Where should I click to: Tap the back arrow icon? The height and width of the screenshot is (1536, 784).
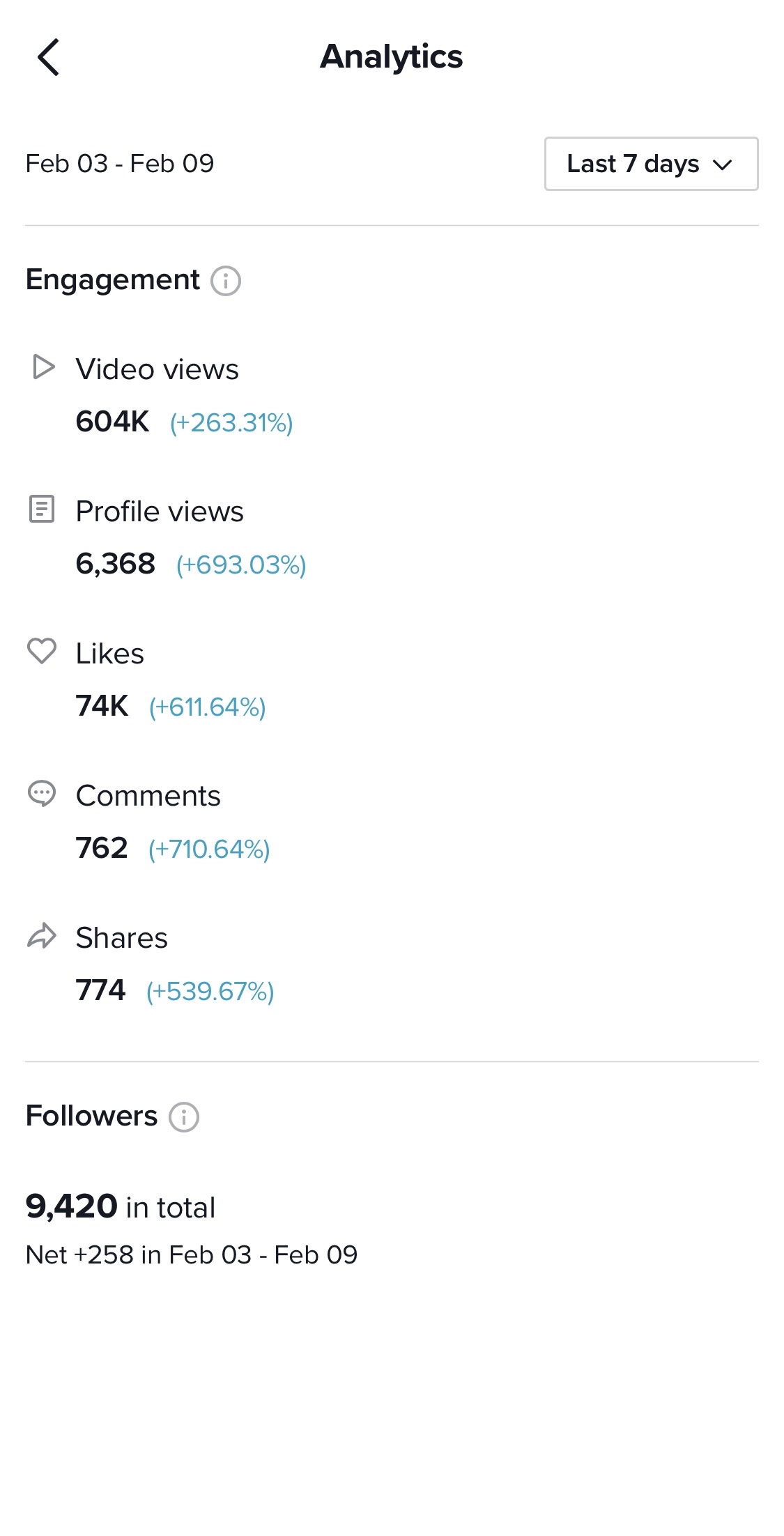click(48, 57)
